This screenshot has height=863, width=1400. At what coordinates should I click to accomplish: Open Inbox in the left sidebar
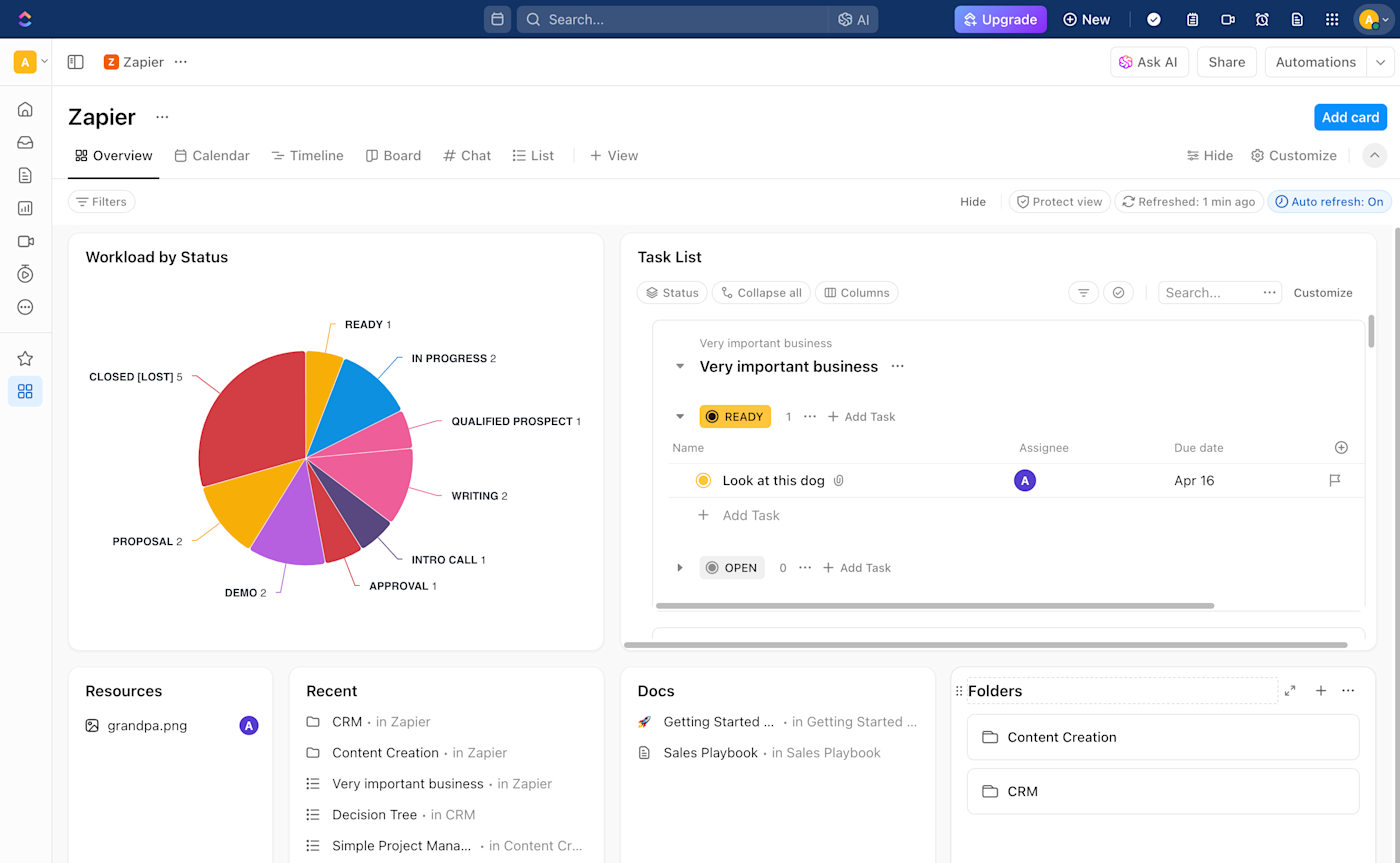[x=25, y=142]
